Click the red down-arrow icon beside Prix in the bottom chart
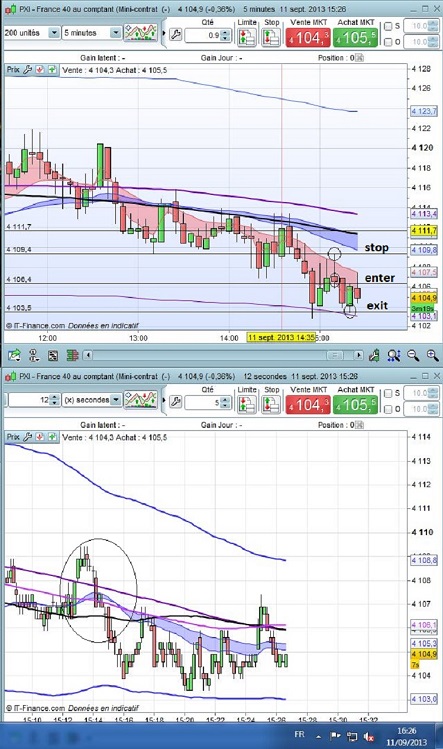443x749 pixels. point(40,437)
